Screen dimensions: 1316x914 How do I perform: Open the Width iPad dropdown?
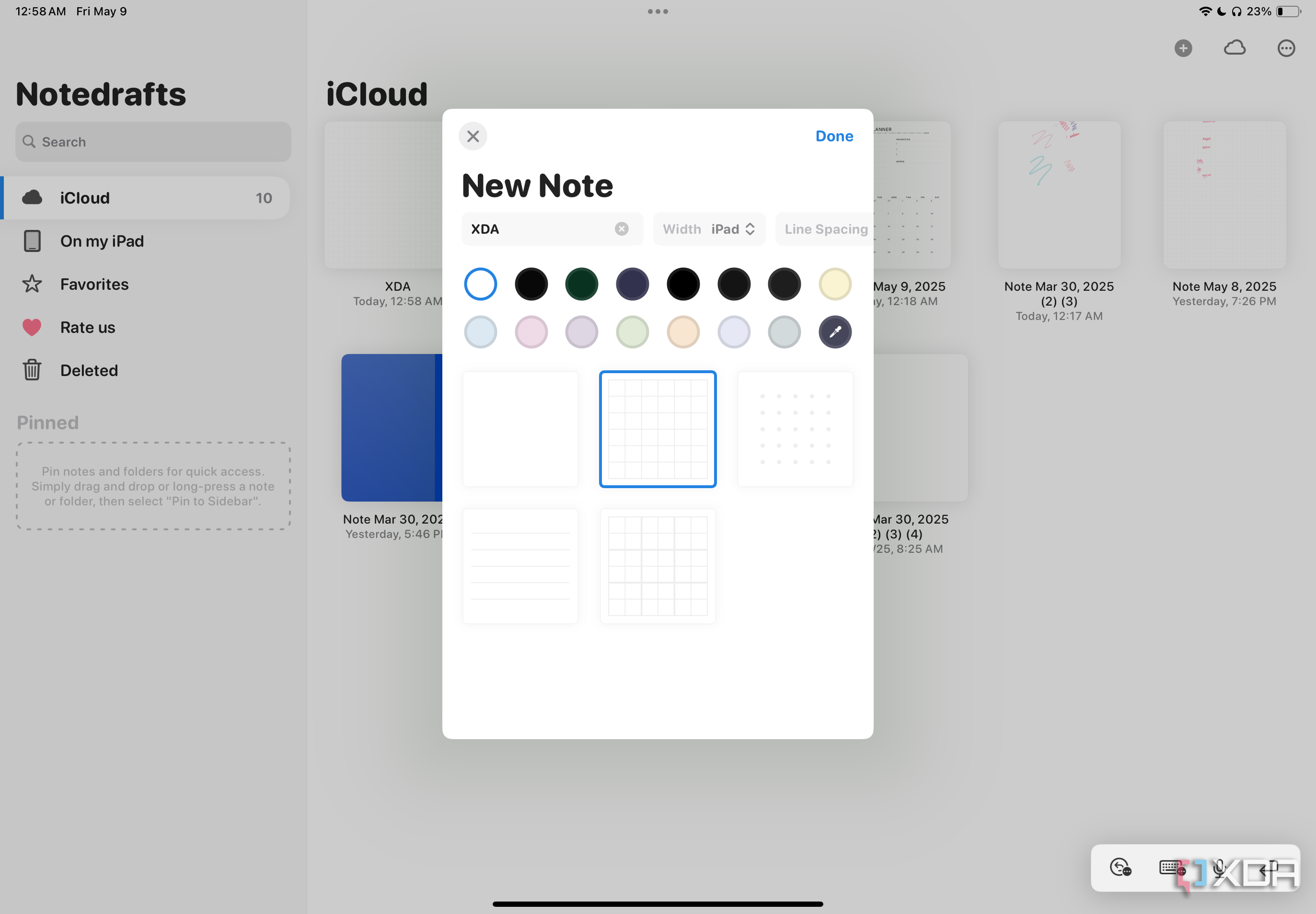709,229
